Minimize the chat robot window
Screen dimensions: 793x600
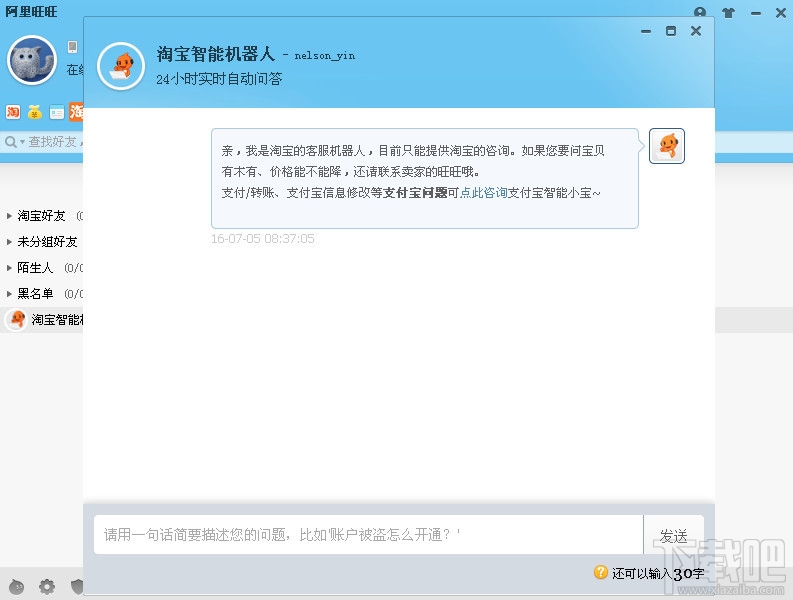point(646,31)
